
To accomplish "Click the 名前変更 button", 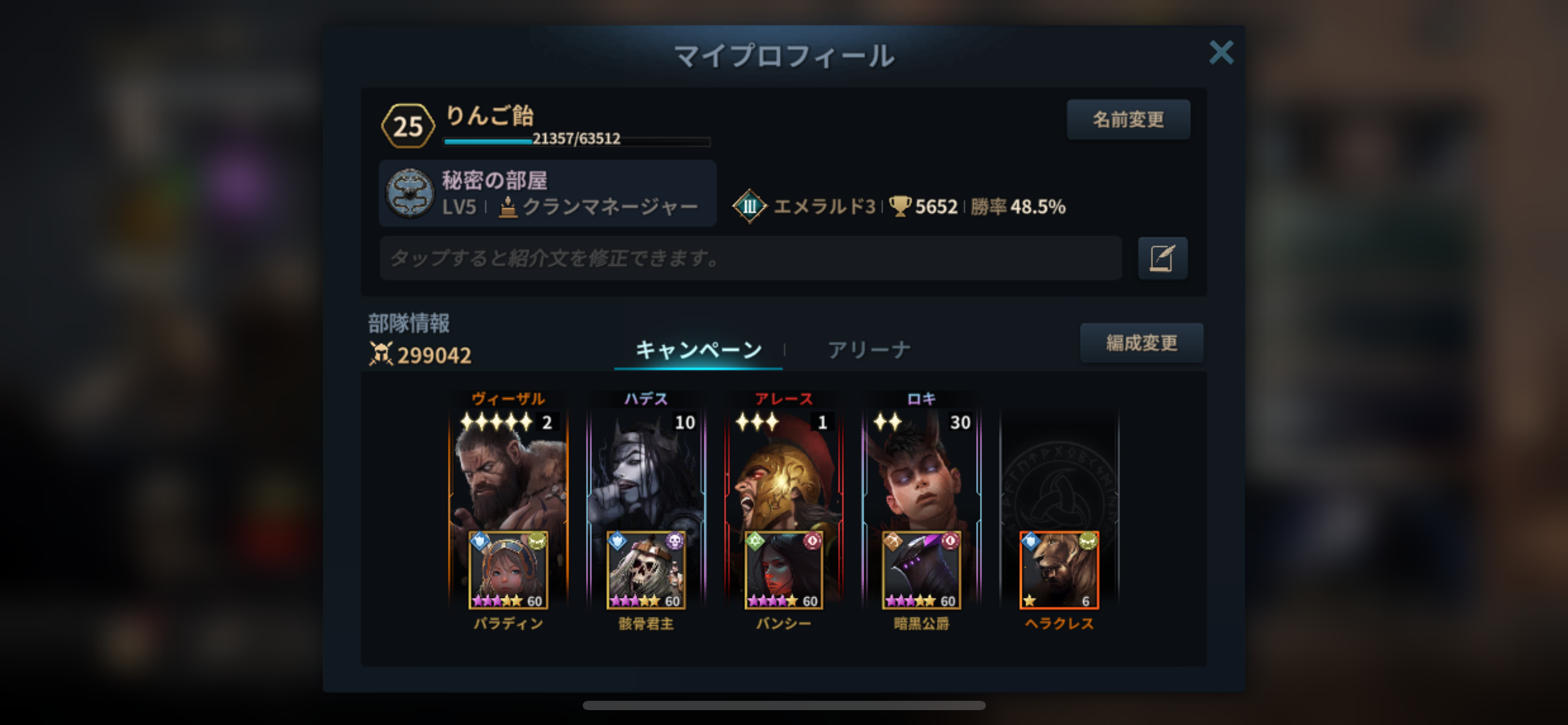I will pos(1128,119).
